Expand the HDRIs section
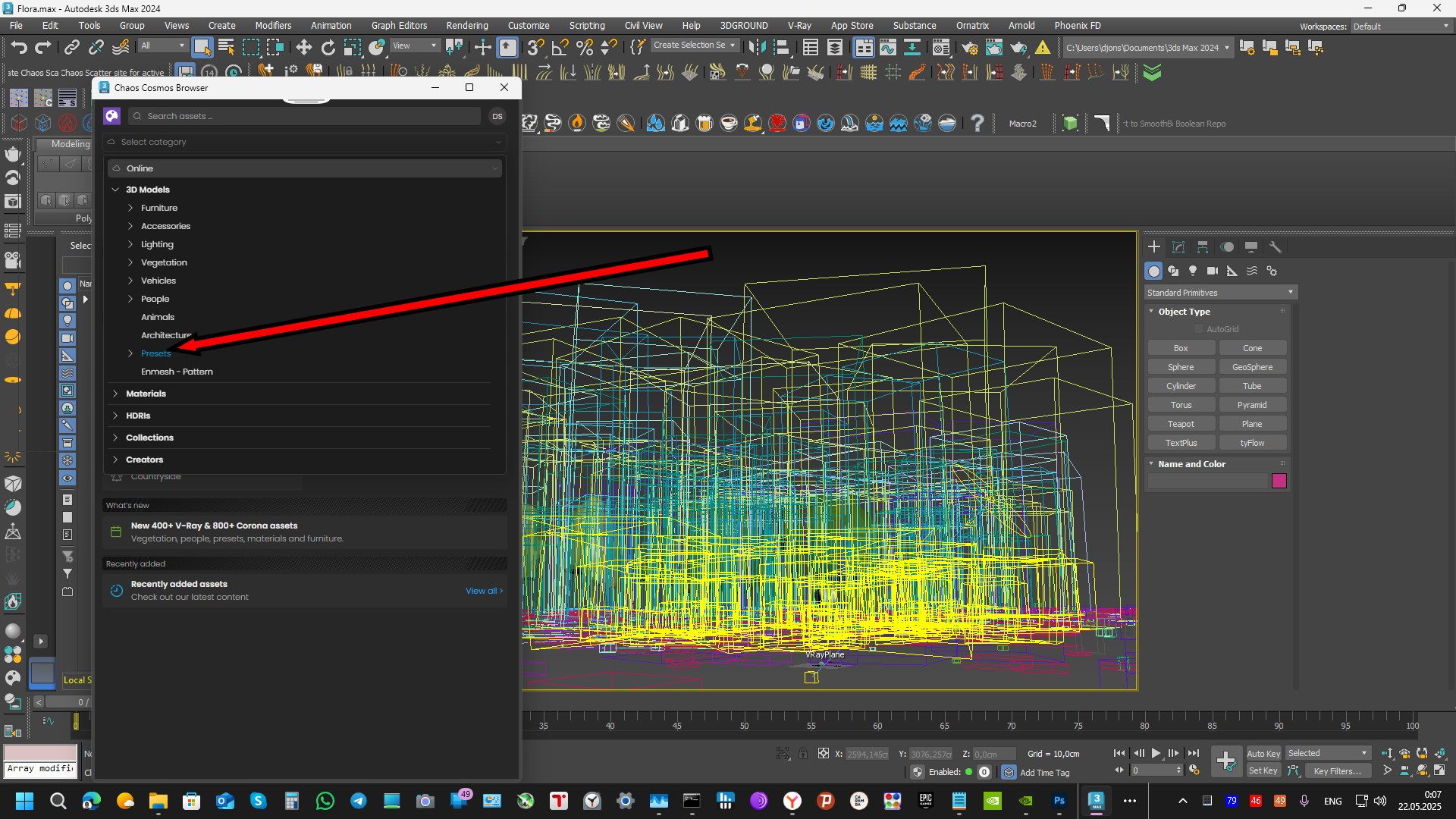 [x=115, y=416]
